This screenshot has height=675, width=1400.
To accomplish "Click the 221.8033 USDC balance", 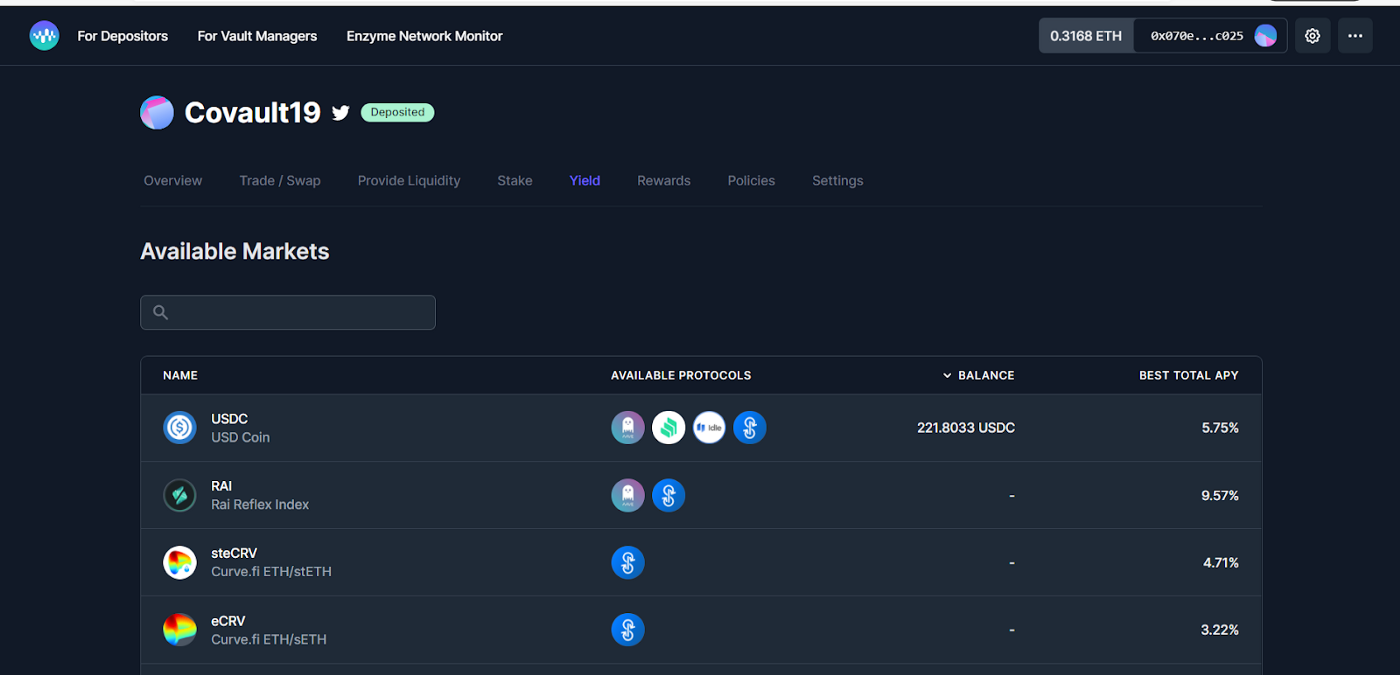I will 966,428.
